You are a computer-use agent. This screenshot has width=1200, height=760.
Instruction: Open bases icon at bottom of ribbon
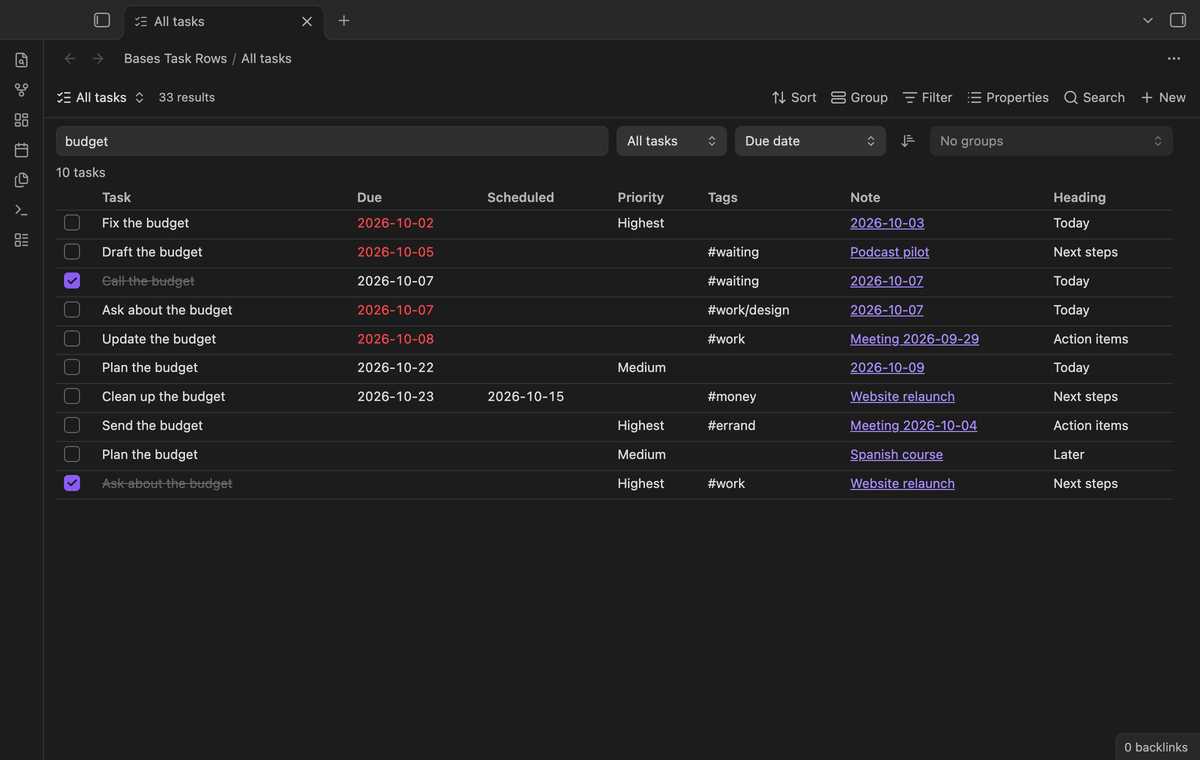[21, 240]
